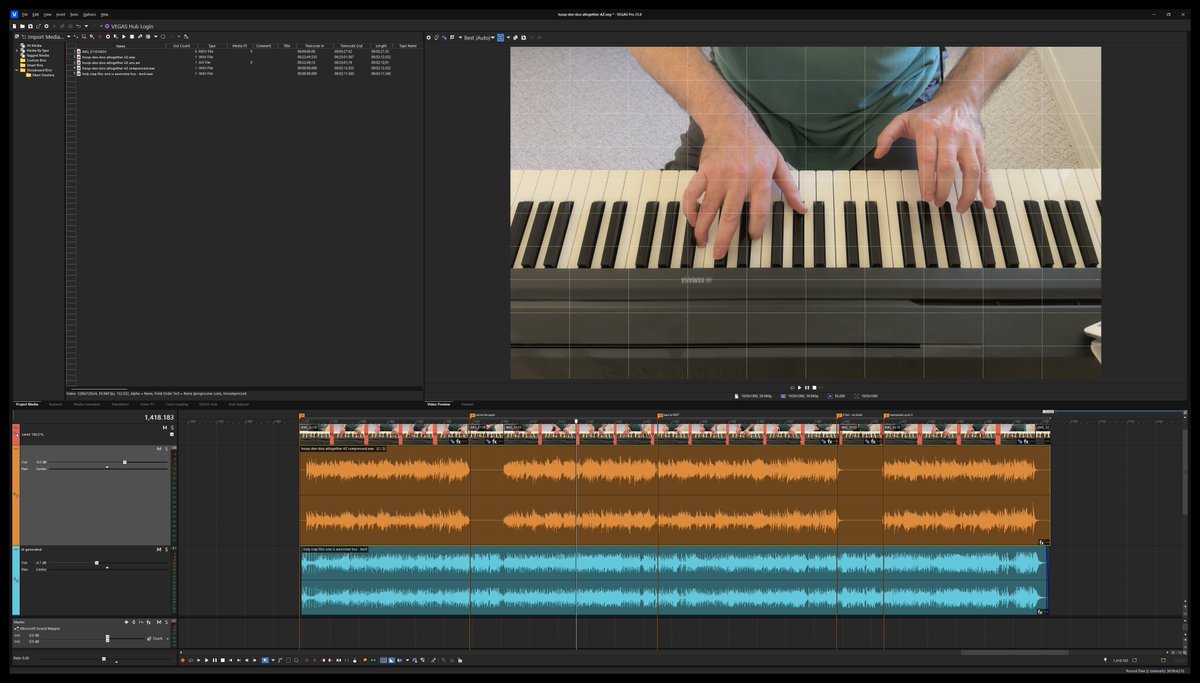Image resolution: width=1200 pixels, height=683 pixels.
Task: Open the Best (Auto) preview quality dropdown
Action: pos(477,38)
